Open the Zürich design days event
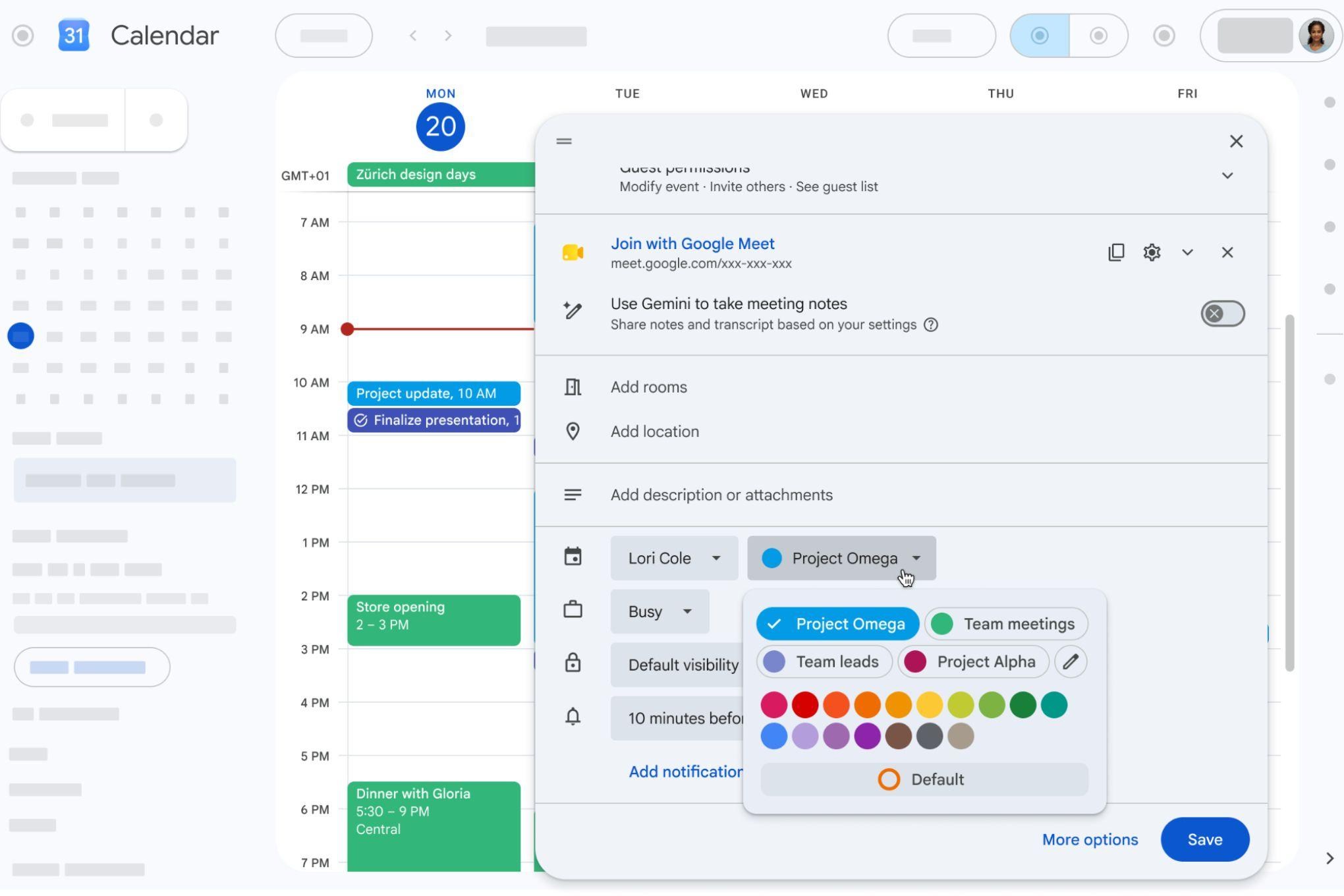1344x896 pixels. pos(441,175)
